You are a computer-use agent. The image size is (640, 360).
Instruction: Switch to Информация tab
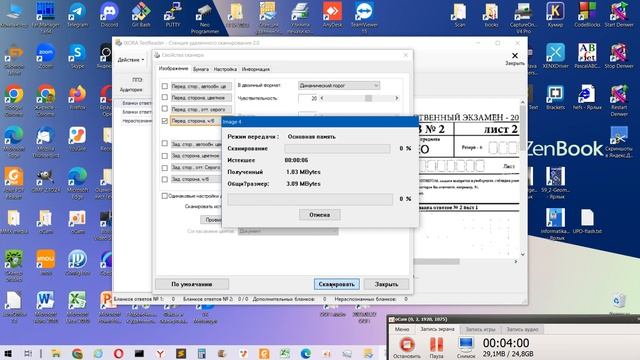click(256, 69)
